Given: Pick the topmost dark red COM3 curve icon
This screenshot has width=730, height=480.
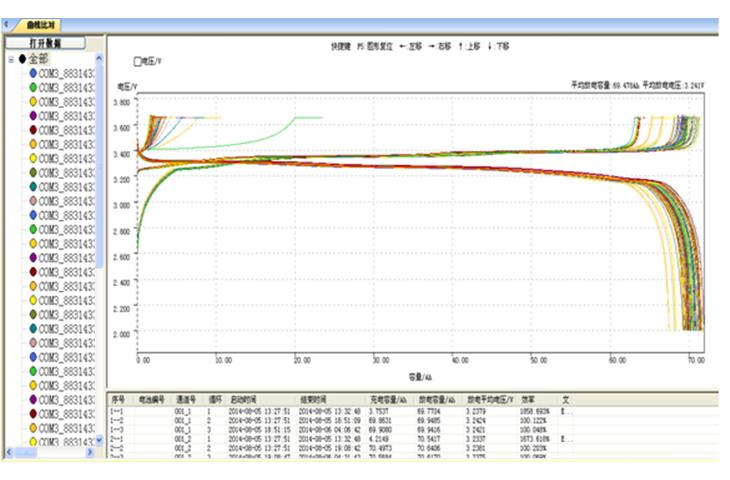Looking at the screenshot, I should [x=33, y=130].
